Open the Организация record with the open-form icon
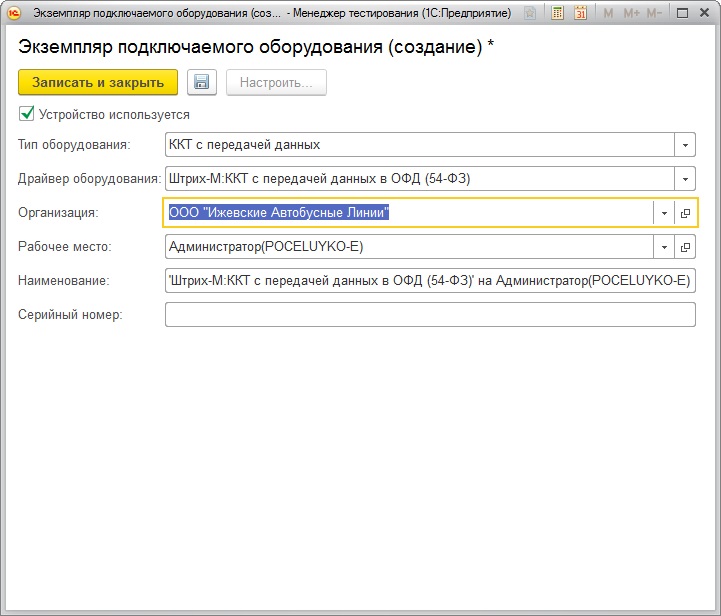This screenshot has height=616, width=721. coord(685,213)
